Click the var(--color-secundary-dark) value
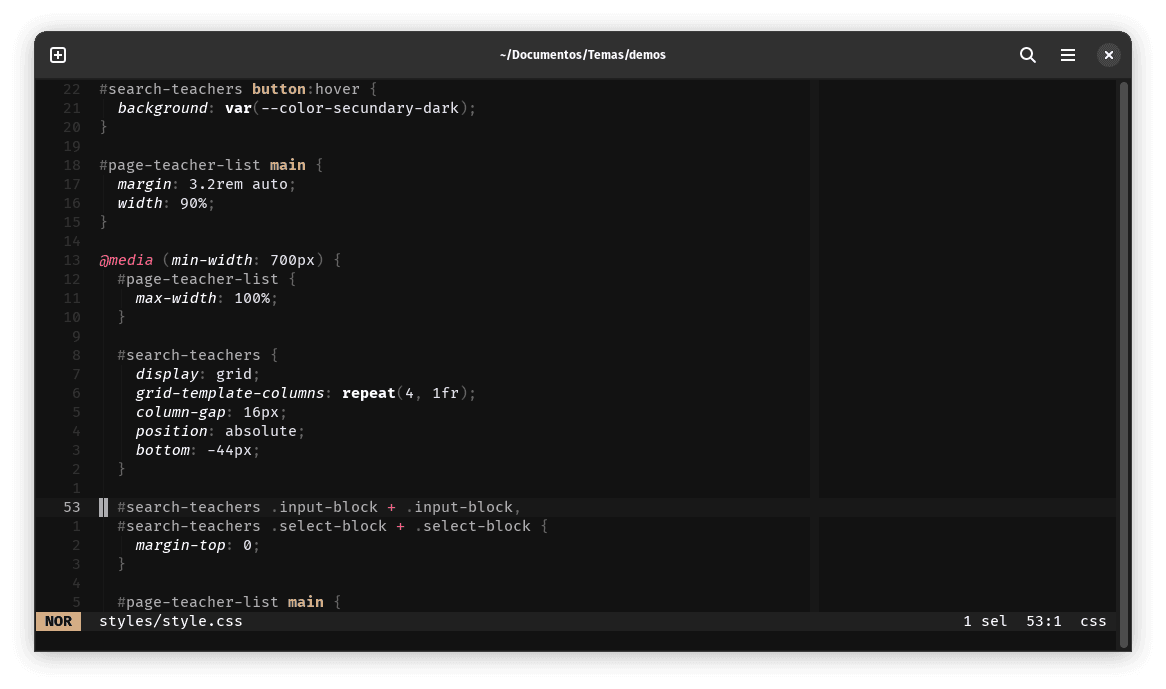This screenshot has height=689, width=1166. [x=350, y=108]
